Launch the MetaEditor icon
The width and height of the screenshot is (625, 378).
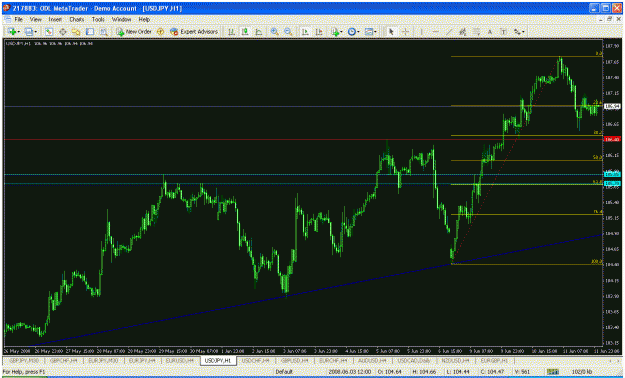[x=160, y=32]
